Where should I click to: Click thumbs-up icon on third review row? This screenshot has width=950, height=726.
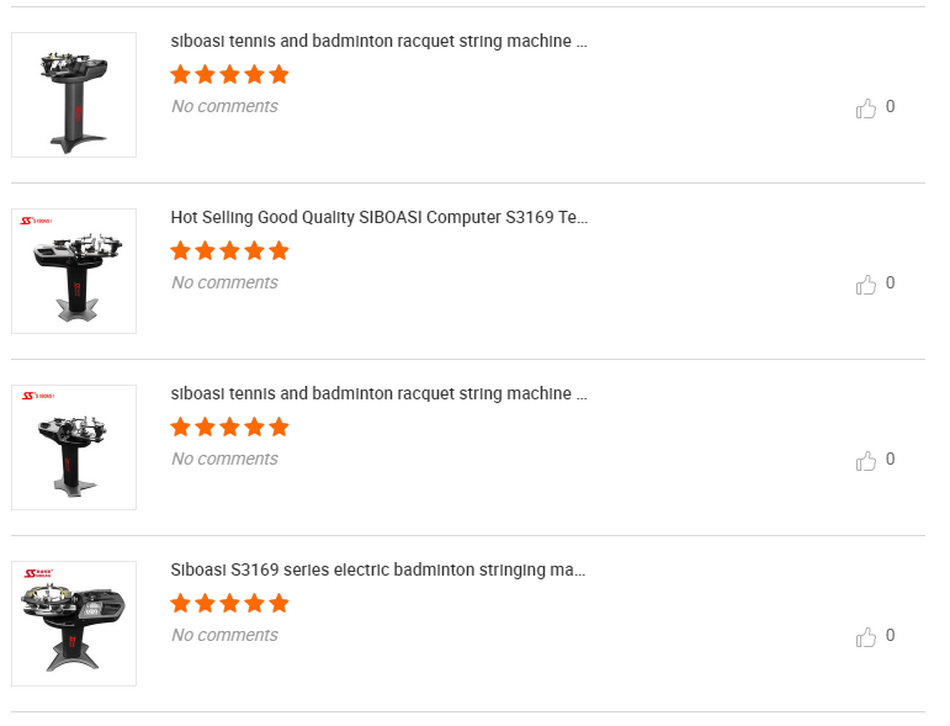(865, 461)
